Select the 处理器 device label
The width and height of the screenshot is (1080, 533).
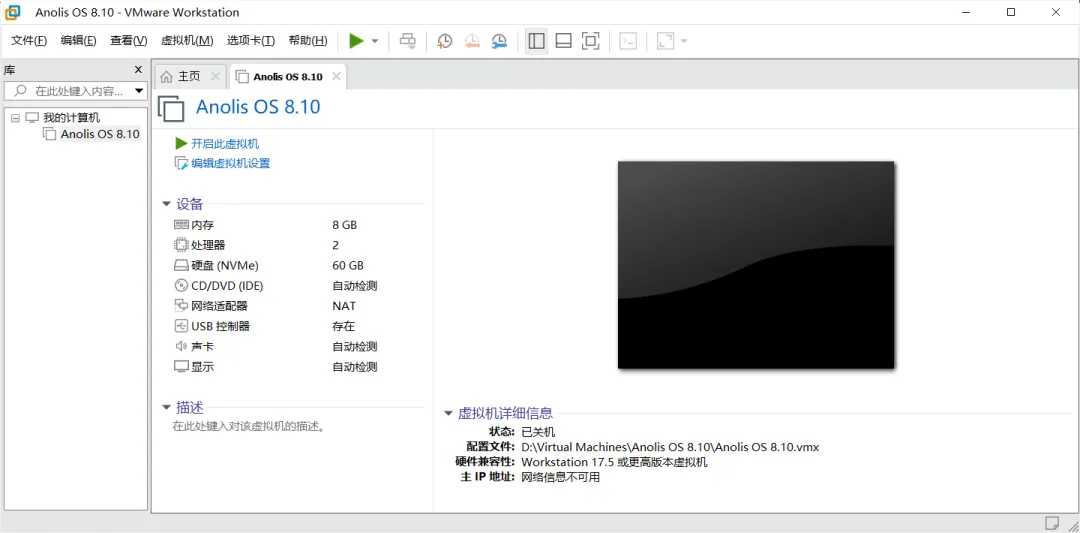click(208, 244)
